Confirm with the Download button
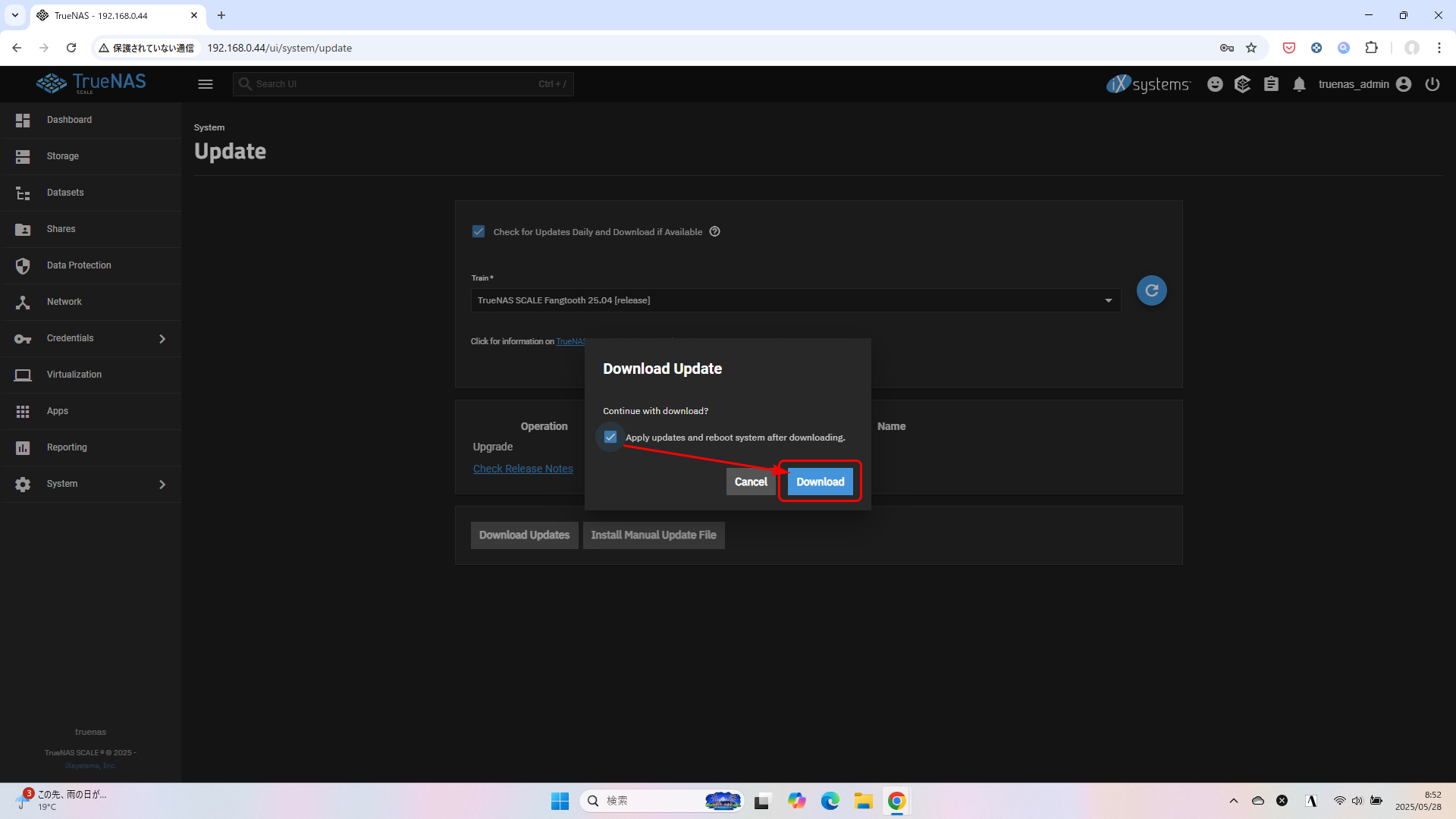 820,482
